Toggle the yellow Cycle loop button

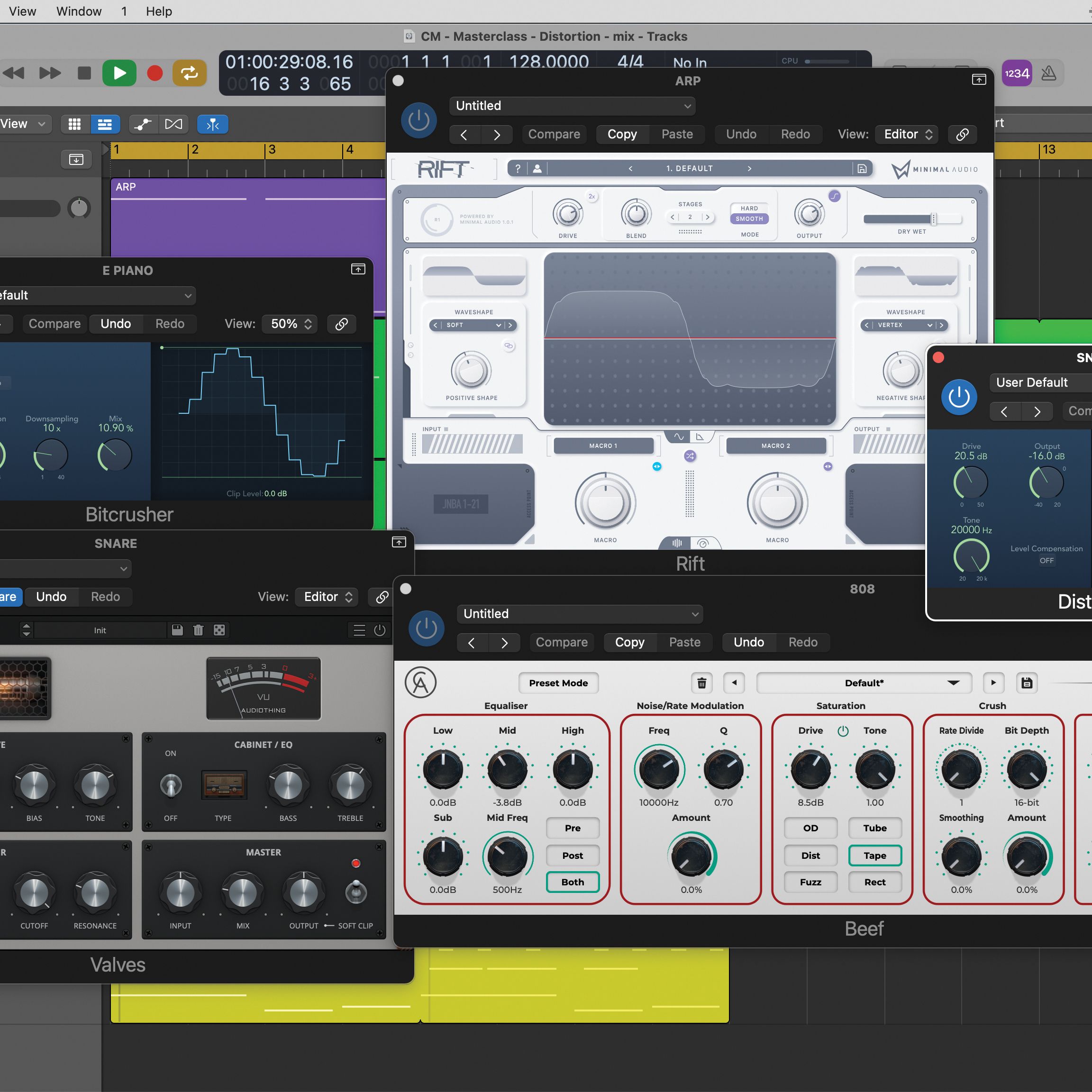tap(190, 73)
